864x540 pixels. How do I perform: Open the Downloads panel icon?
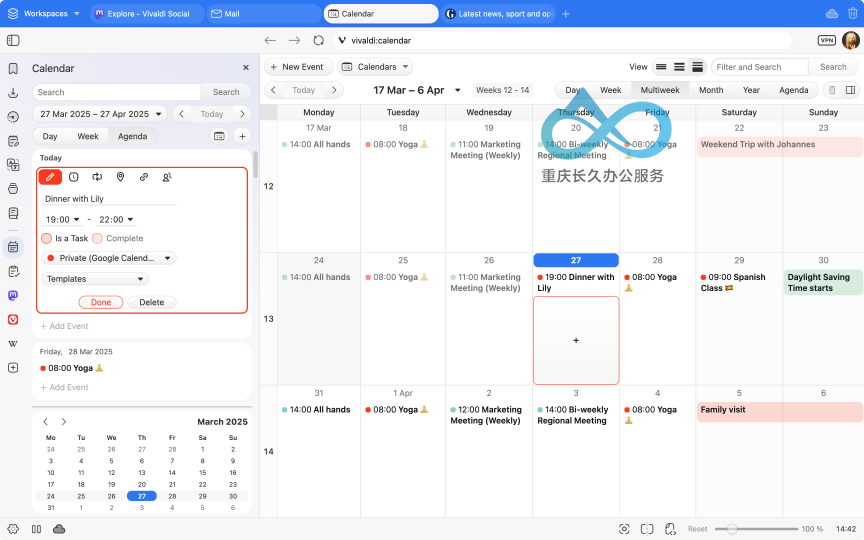coord(13,93)
